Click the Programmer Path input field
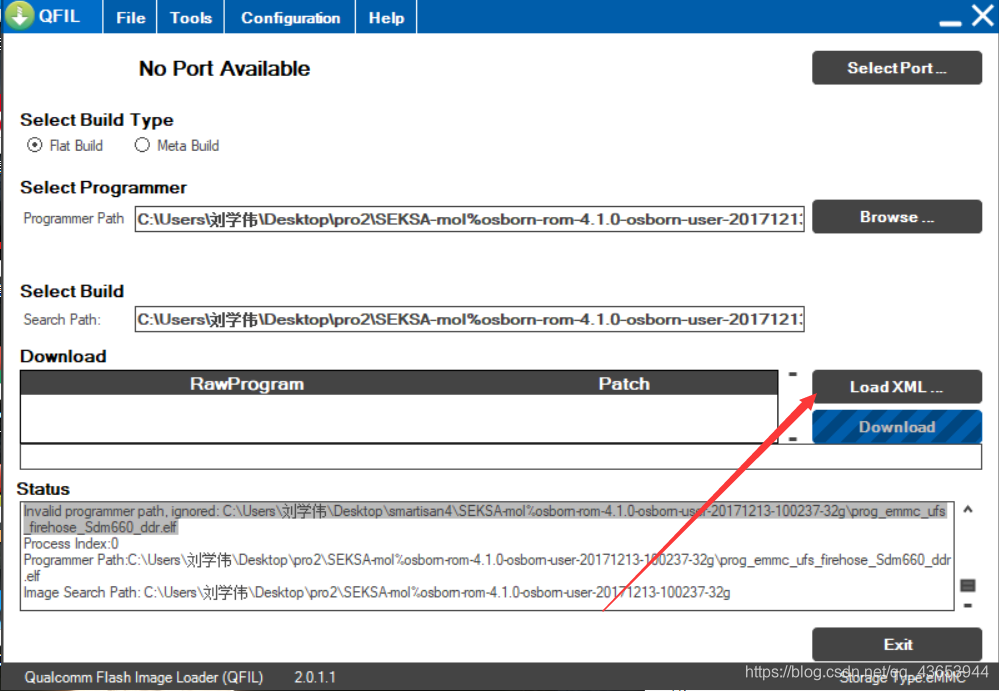This screenshot has width=999, height=691. point(469,219)
